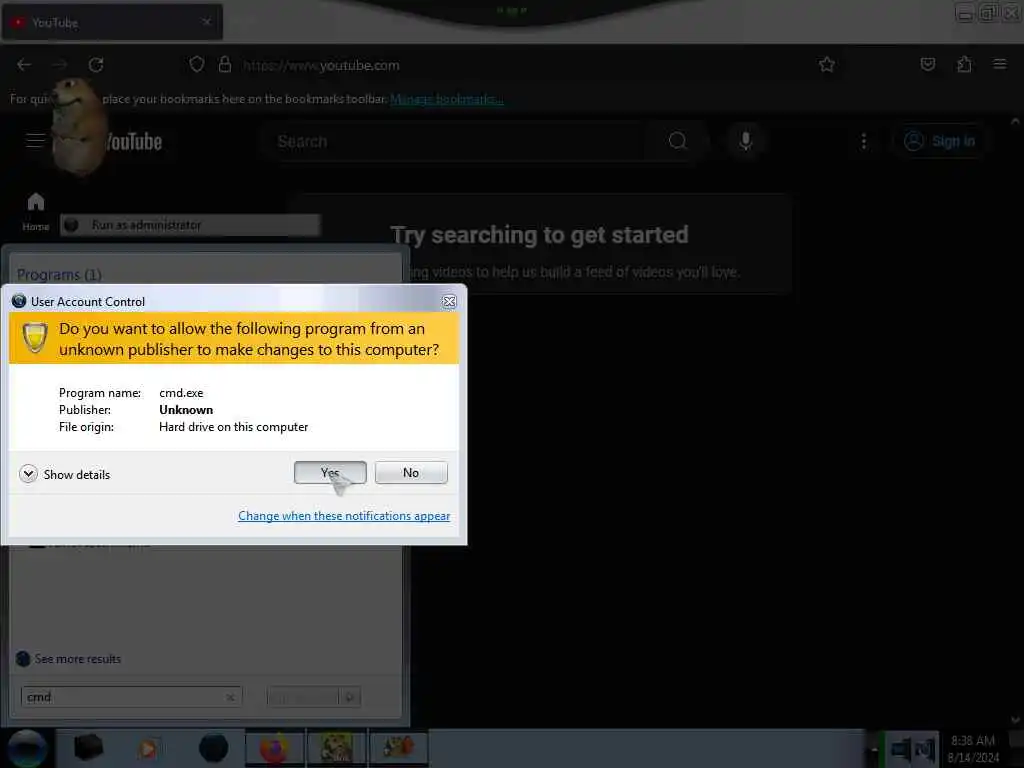Start voice search with microphone icon
The height and width of the screenshot is (768, 1024).
(x=745, y=141)
